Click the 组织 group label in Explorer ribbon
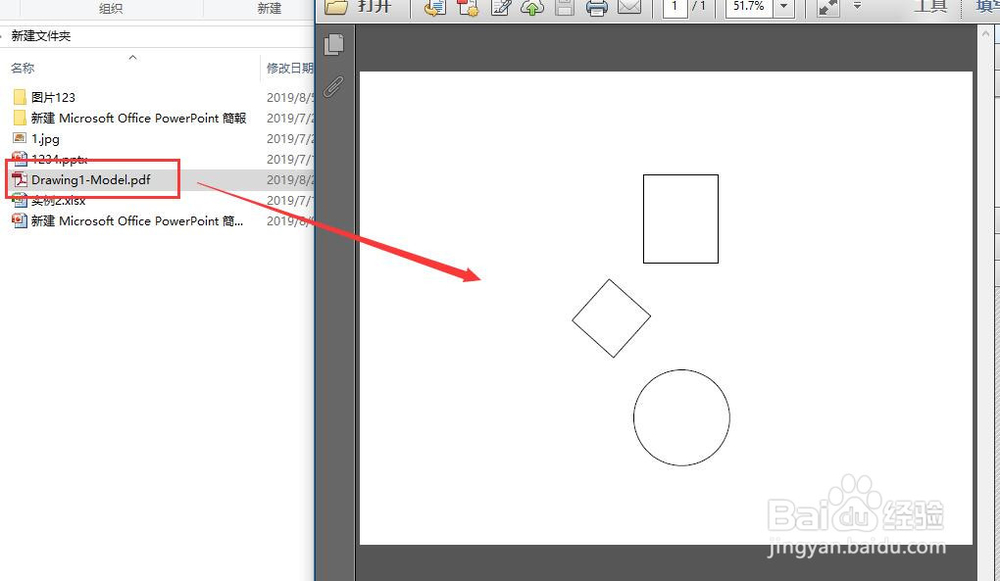 [x=111, y=8]
